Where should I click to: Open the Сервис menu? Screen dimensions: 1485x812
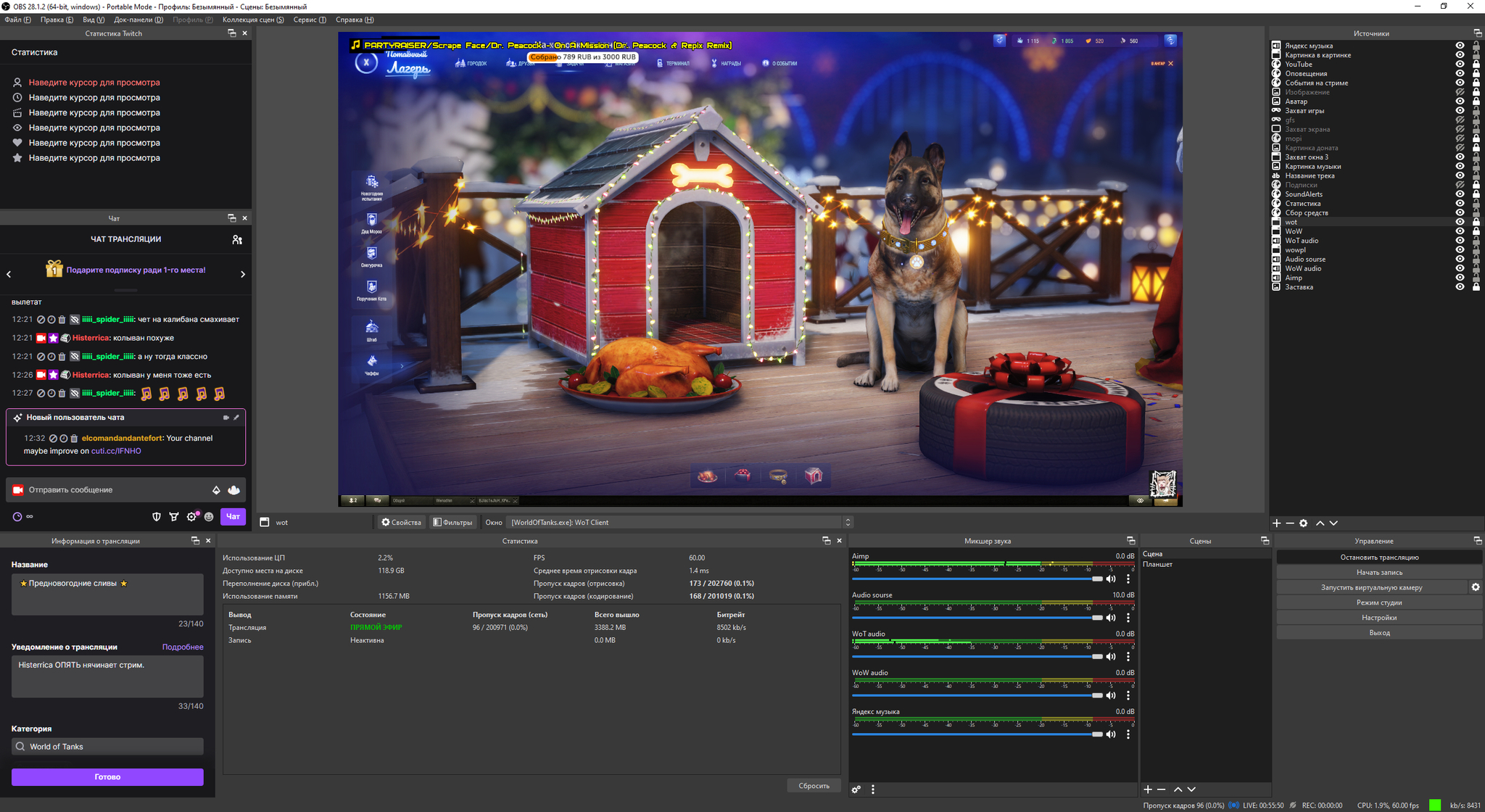tap(310, 20)
